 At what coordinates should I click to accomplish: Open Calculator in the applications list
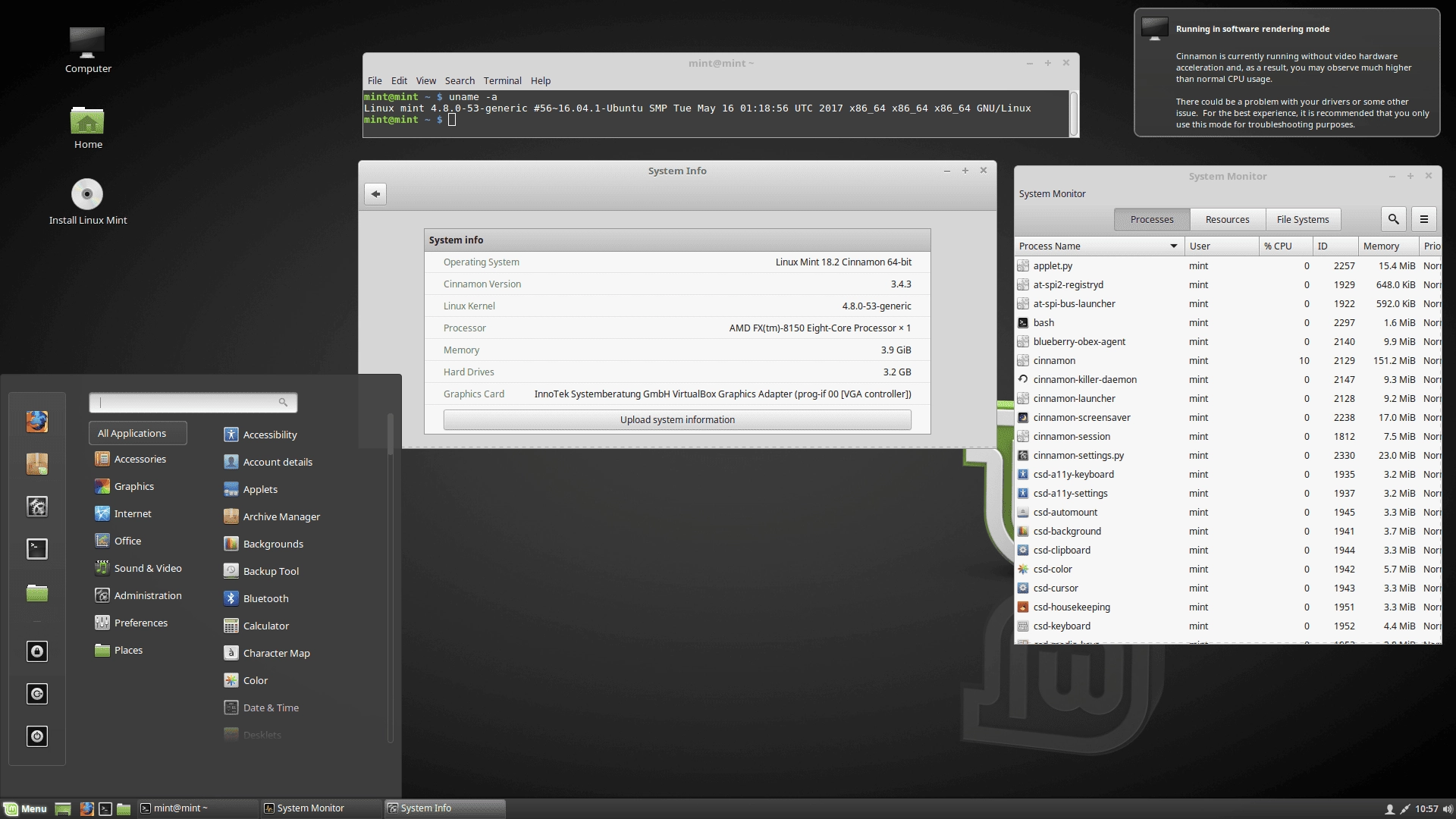tap(256, 626)
